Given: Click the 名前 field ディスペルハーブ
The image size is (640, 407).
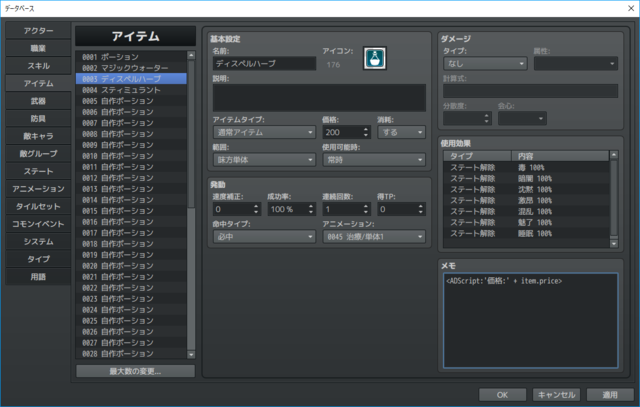Looking at the screenshot, I should pos(264,64).
